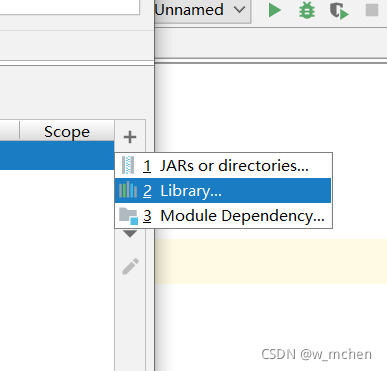Viewport: 387px width, 371px height.
Task: Stop execution with the gray square icon
Action: pyautogui.click(x=372, y=10)
